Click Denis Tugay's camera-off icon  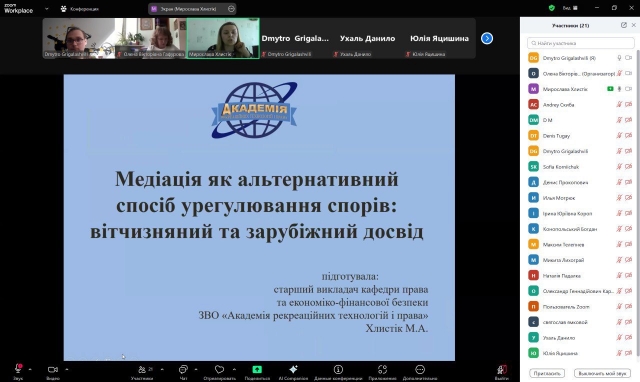pos(629,135)
